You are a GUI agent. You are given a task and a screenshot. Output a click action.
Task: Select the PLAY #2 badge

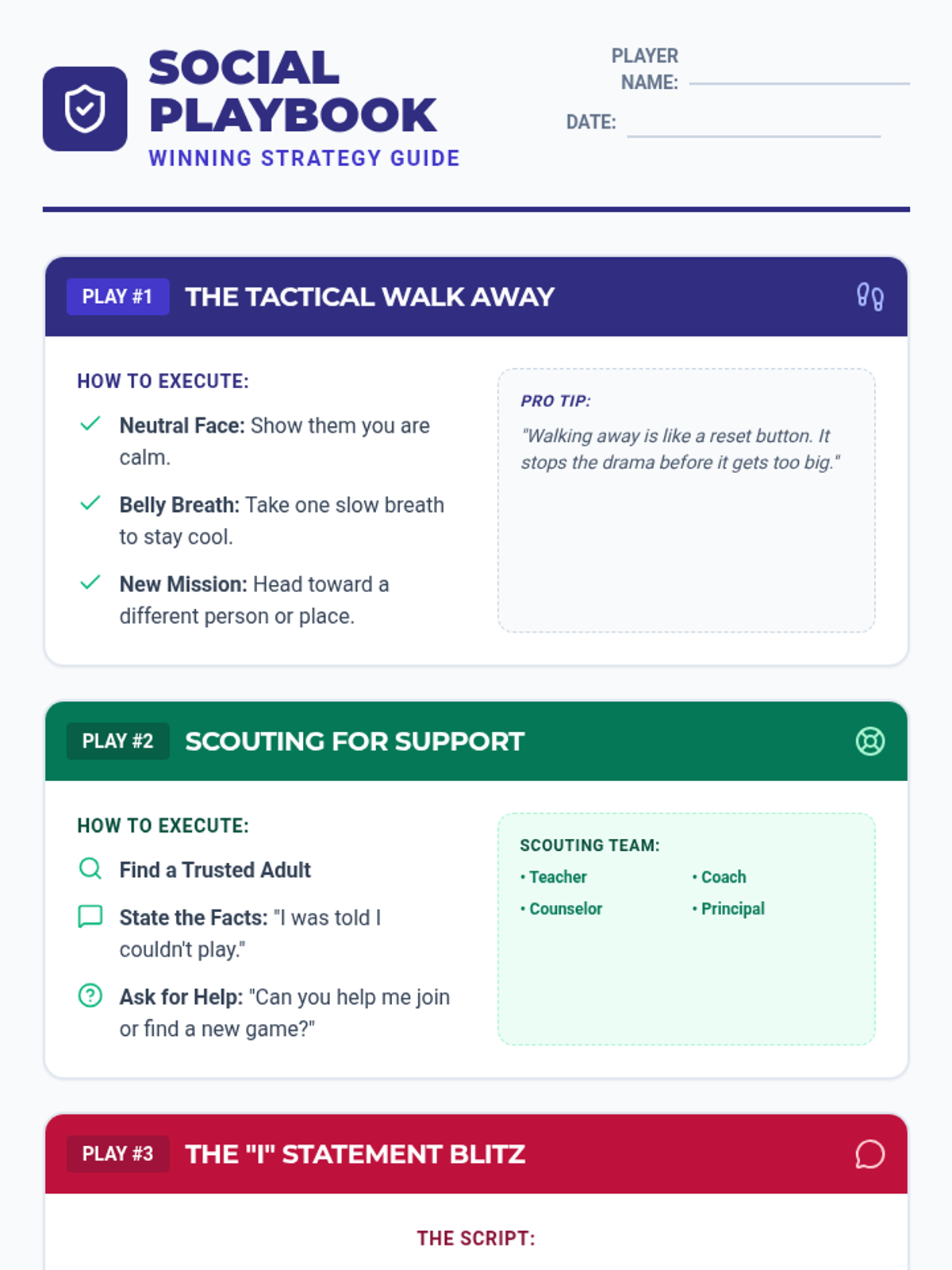point(117,741)
